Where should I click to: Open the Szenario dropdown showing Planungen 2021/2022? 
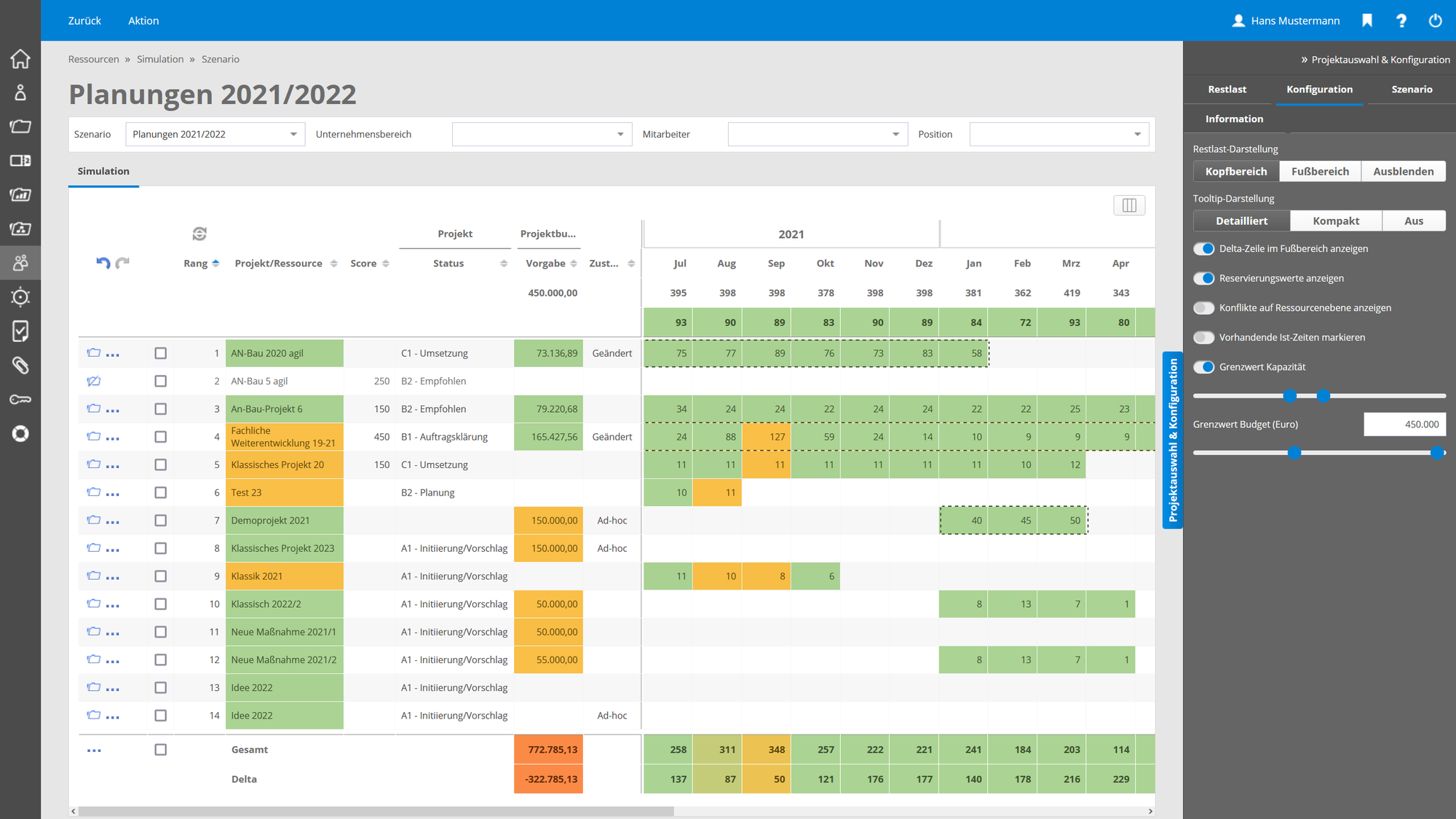(214, 134)
